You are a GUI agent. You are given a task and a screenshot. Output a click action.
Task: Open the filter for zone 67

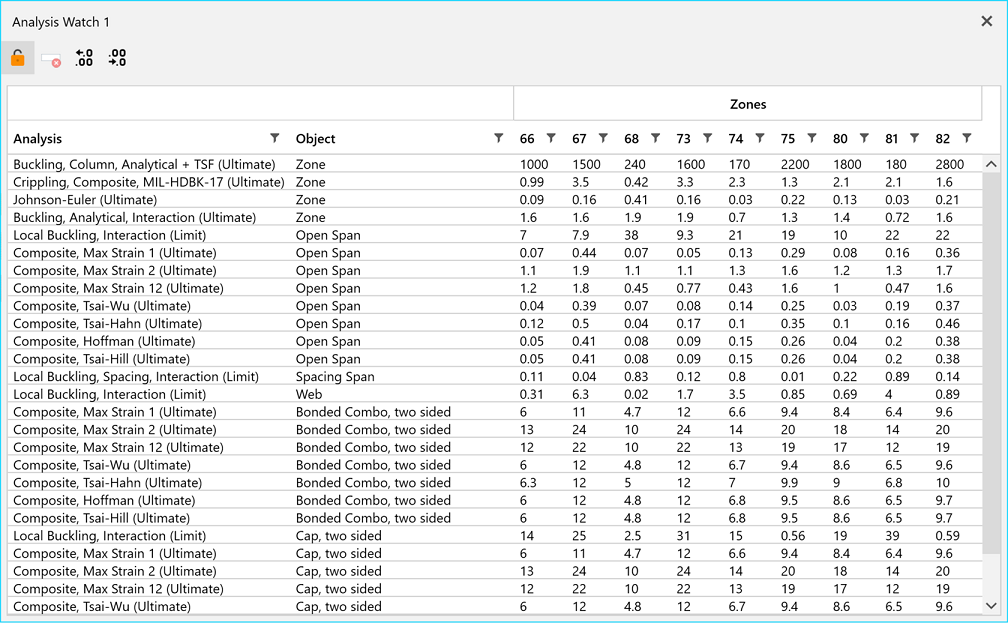coord(603,138)
